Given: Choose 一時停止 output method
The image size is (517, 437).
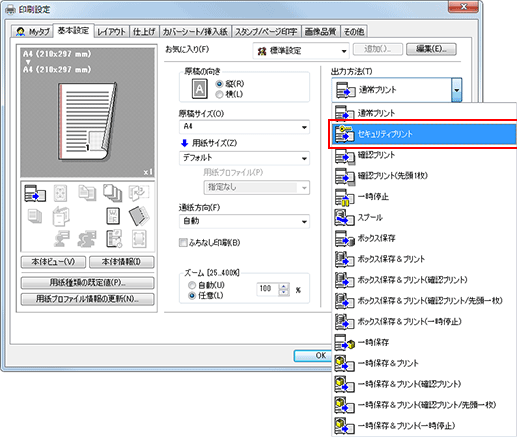Looking at the screenshot, I should tap(423, 197).
